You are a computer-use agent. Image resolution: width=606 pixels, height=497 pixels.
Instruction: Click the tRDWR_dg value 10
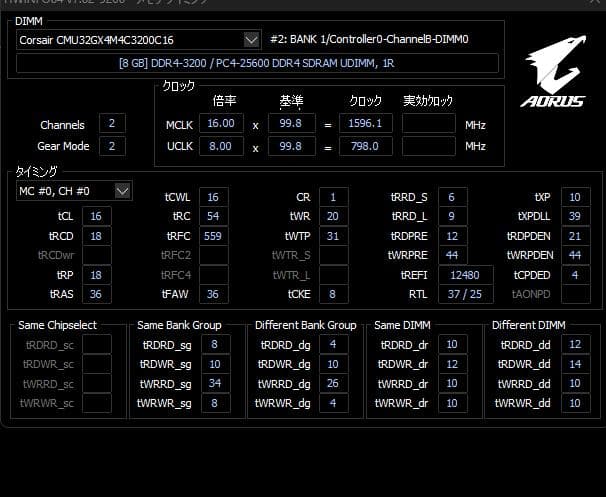tap(334, 364)
